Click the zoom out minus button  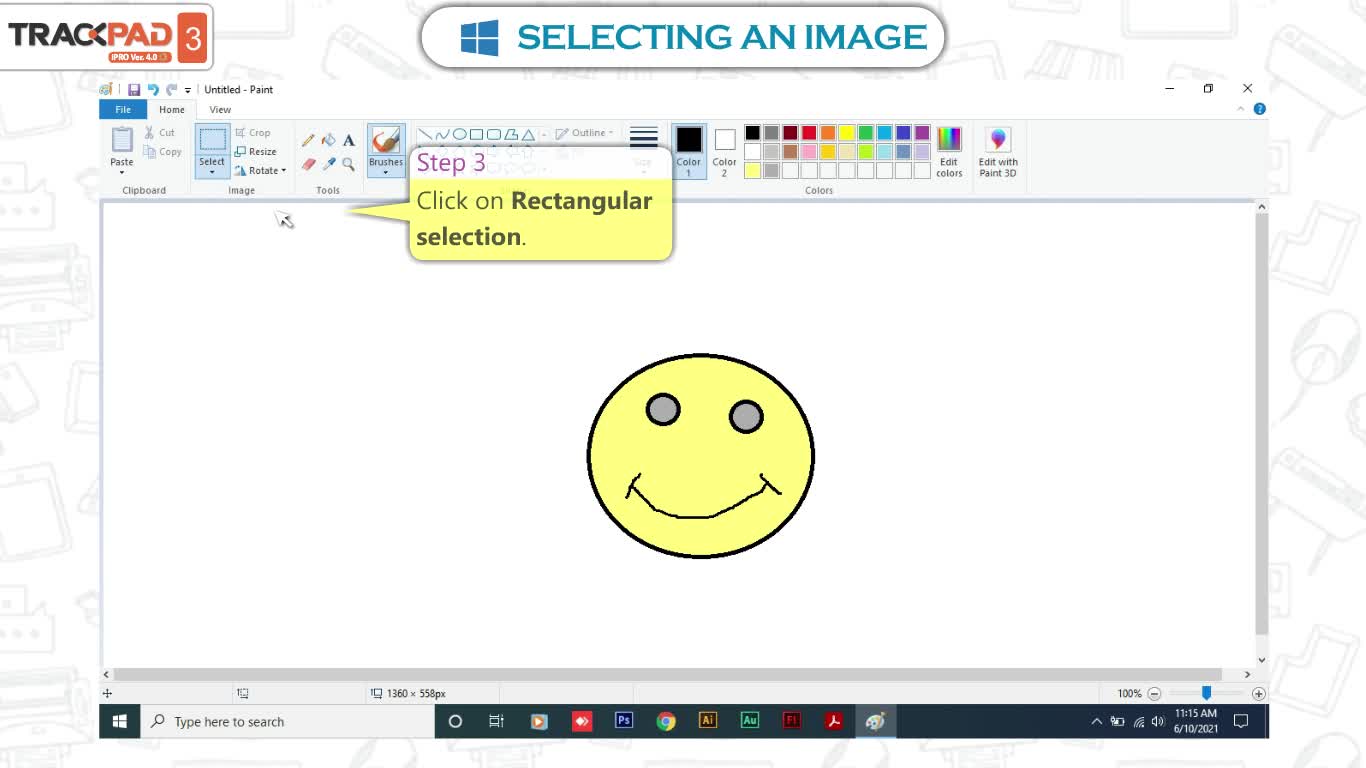pyautogui.click(x=1154, y=693)
